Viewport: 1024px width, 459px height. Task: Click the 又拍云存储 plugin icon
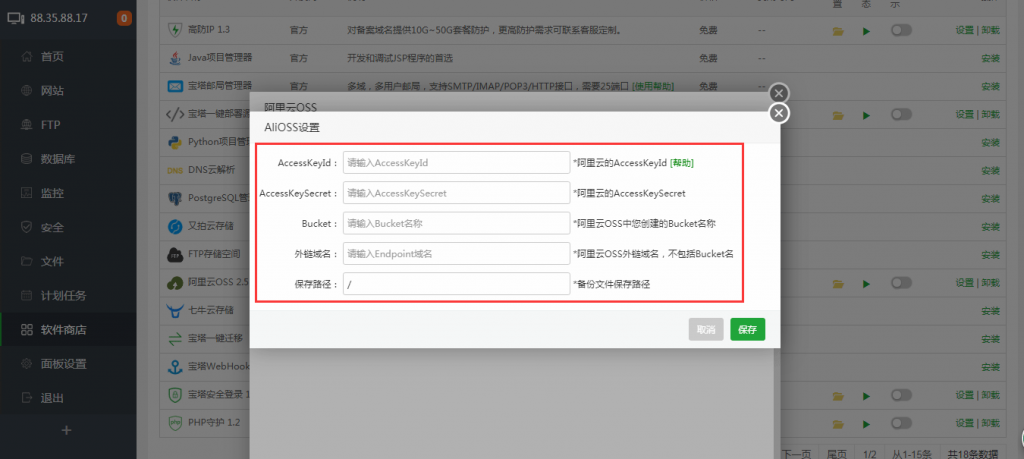[x=175, y=227]
